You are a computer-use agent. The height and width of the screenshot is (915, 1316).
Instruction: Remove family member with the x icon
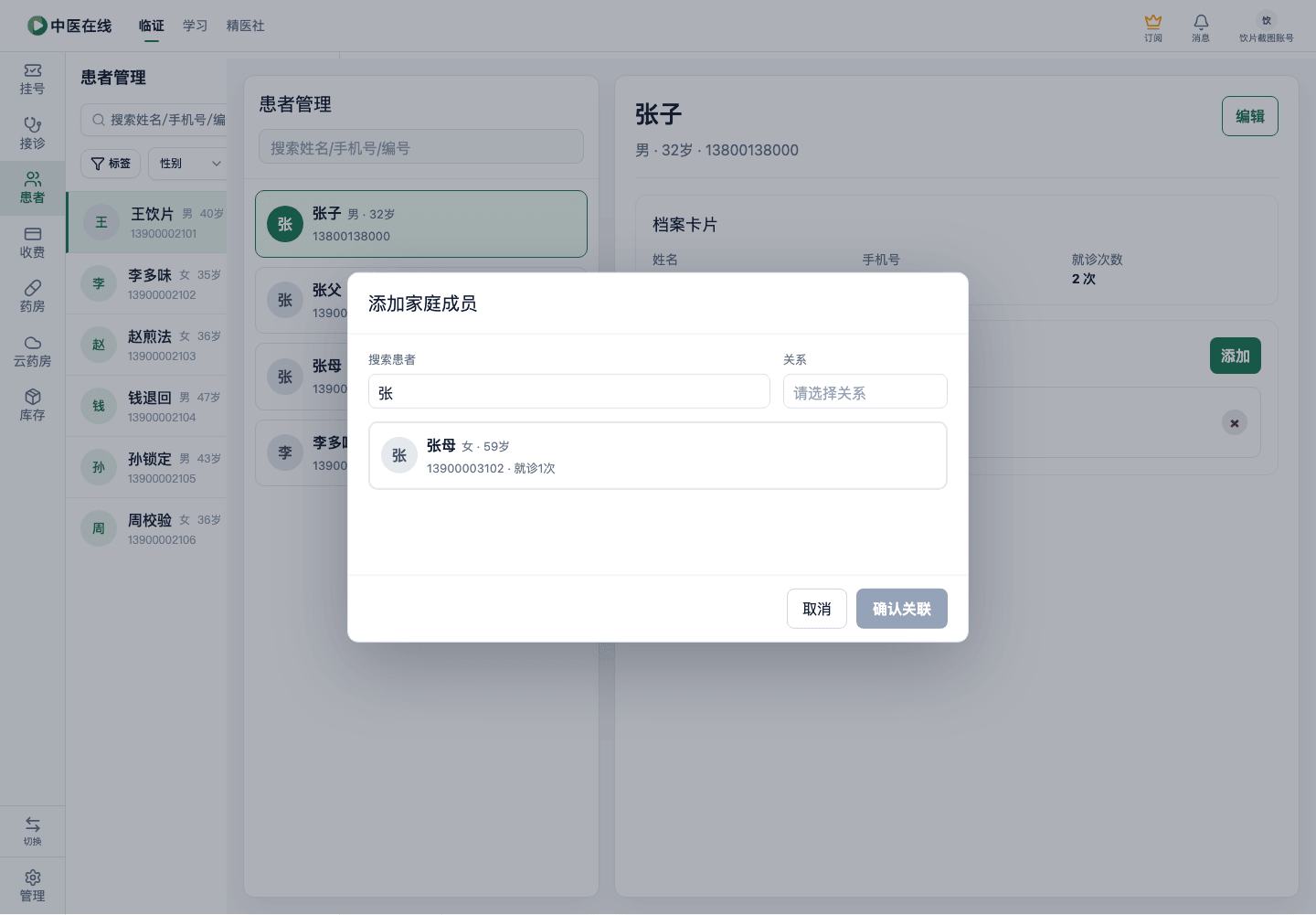(1235, 422)
